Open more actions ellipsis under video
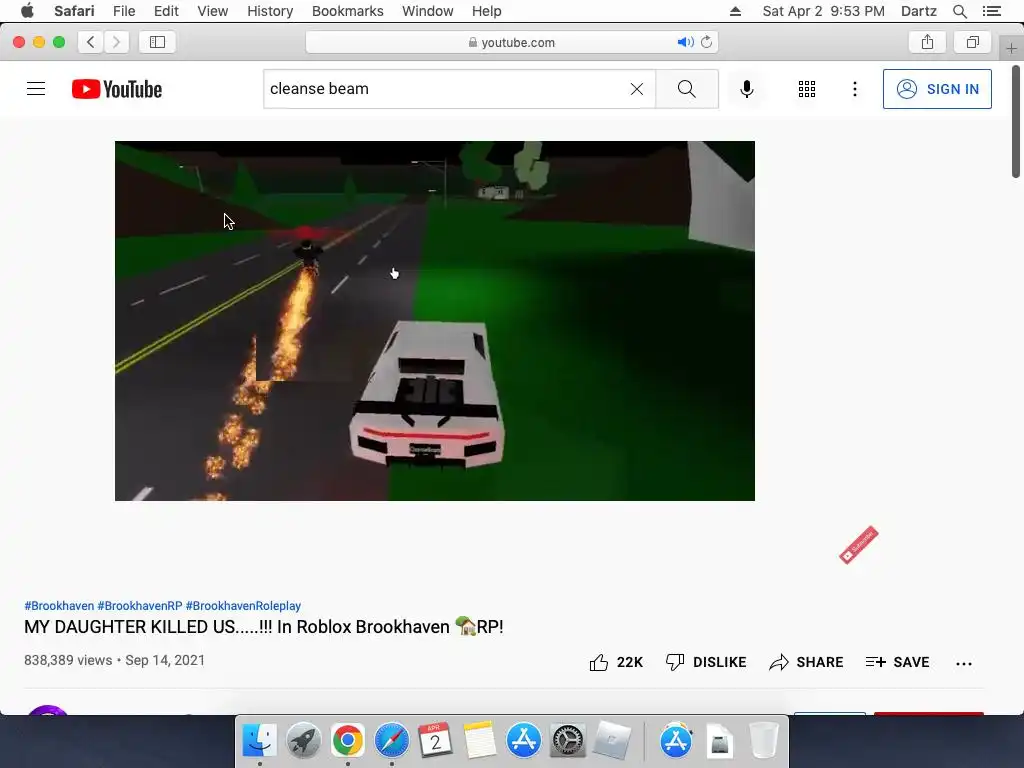 tap(963, 664)
